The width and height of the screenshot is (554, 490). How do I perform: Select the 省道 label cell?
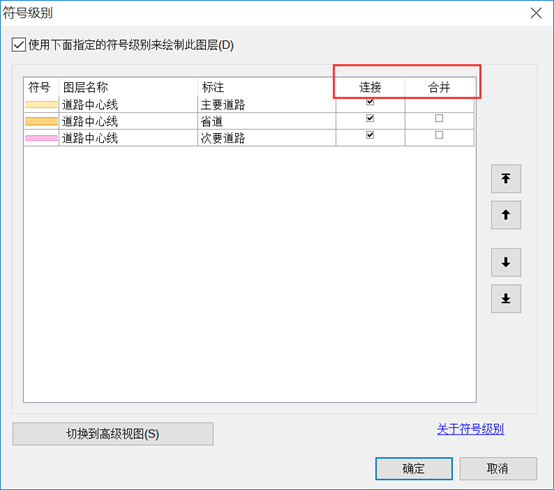(266, 121)
